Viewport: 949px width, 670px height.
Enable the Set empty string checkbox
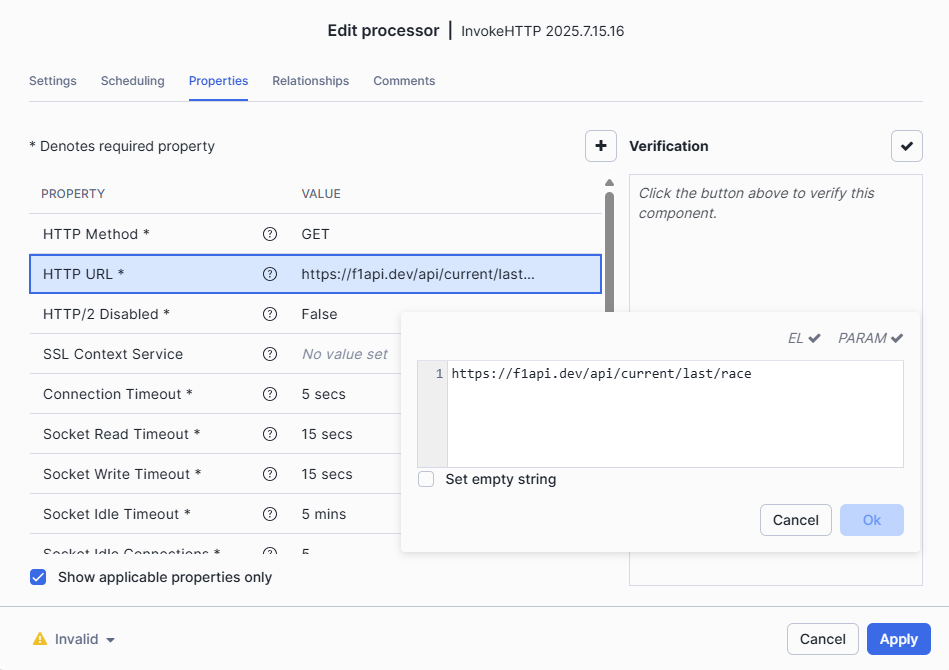point(425,479)
